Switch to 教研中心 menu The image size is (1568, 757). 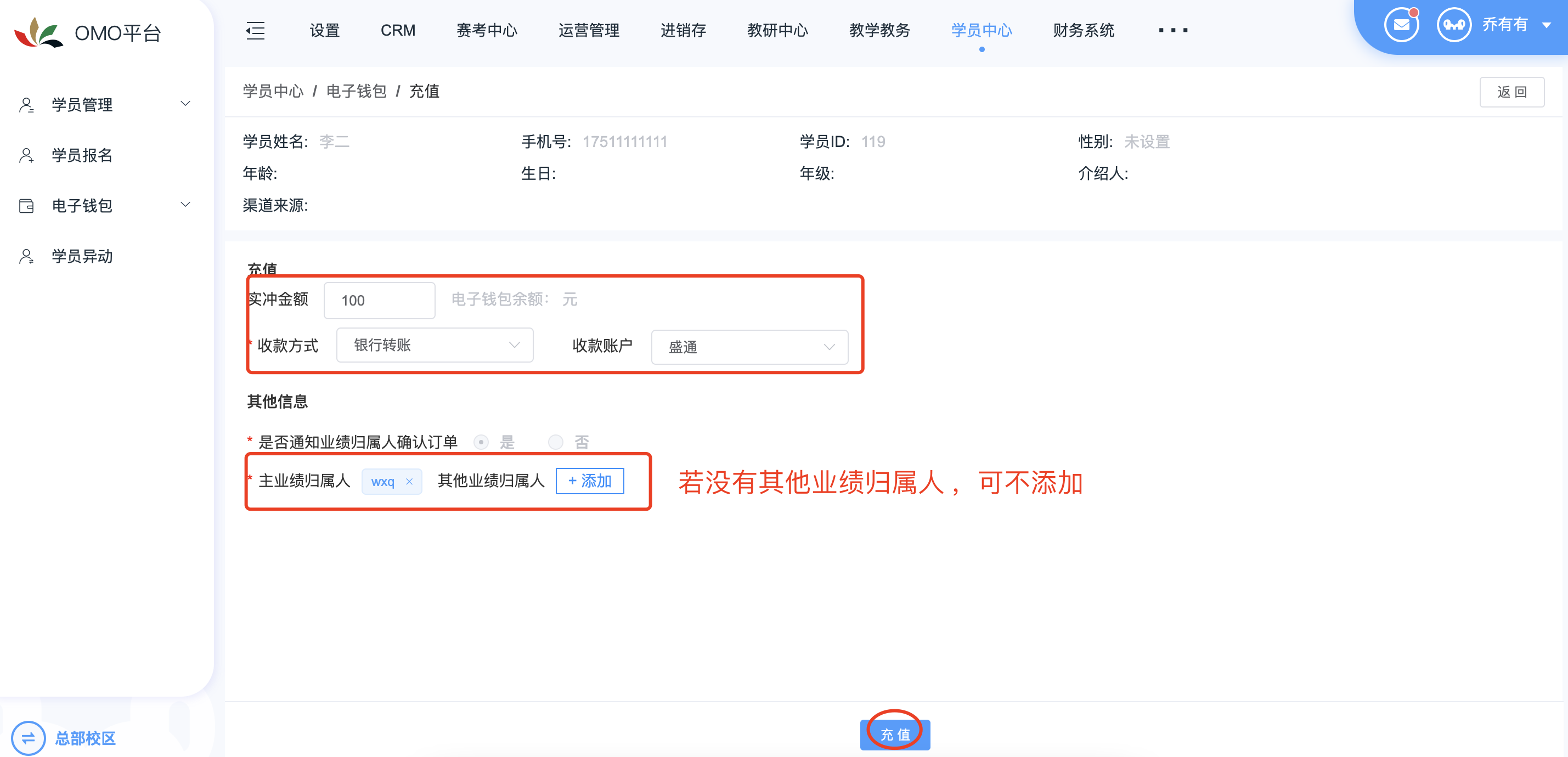[777, 30]
